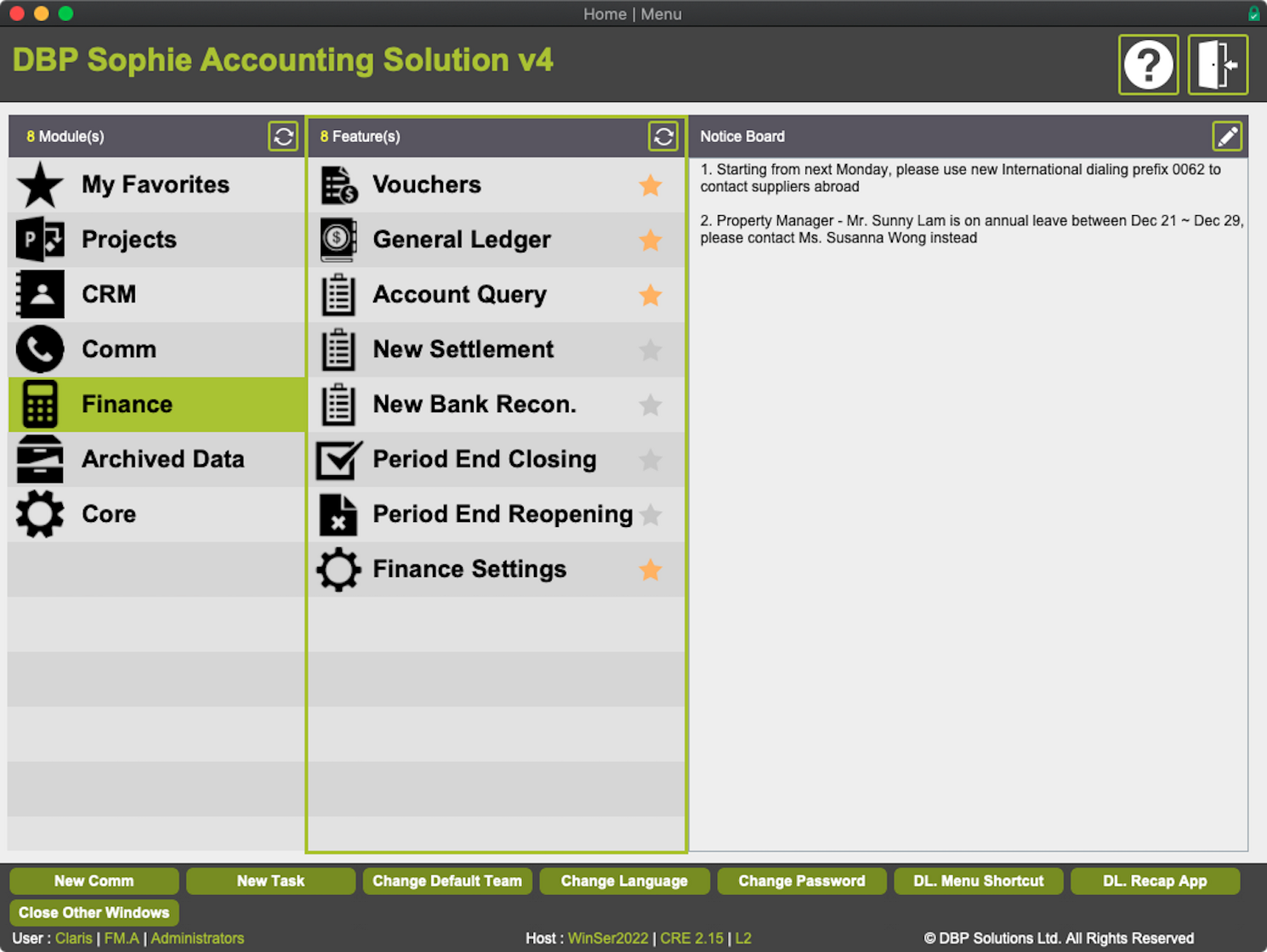This screenshot has height=952, width=1267.
Task: Mark New Settlement as favorite
Action: (x=651, y=349)
